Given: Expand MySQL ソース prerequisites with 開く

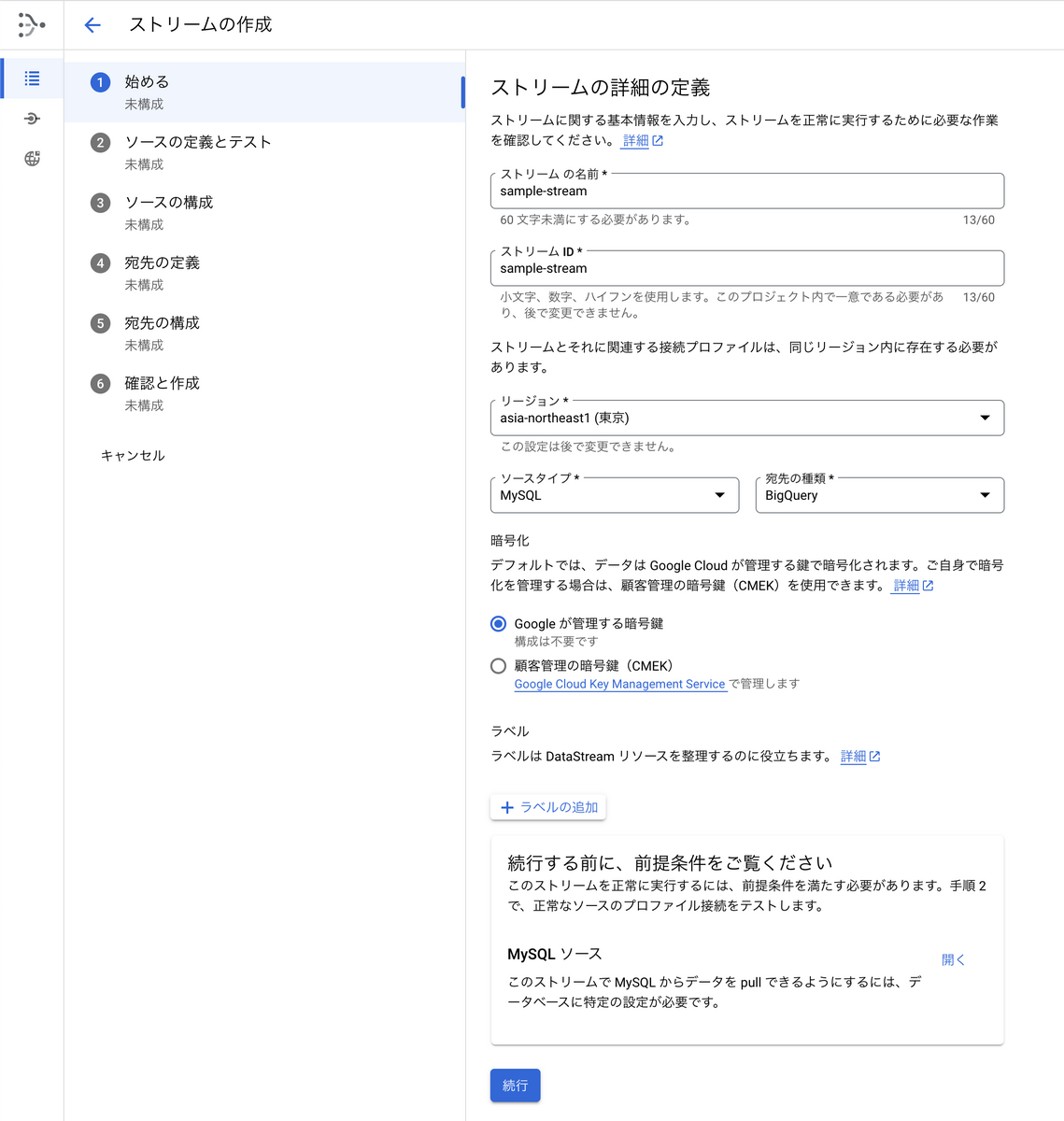Looking at the screenshot, I should point(953,959).
